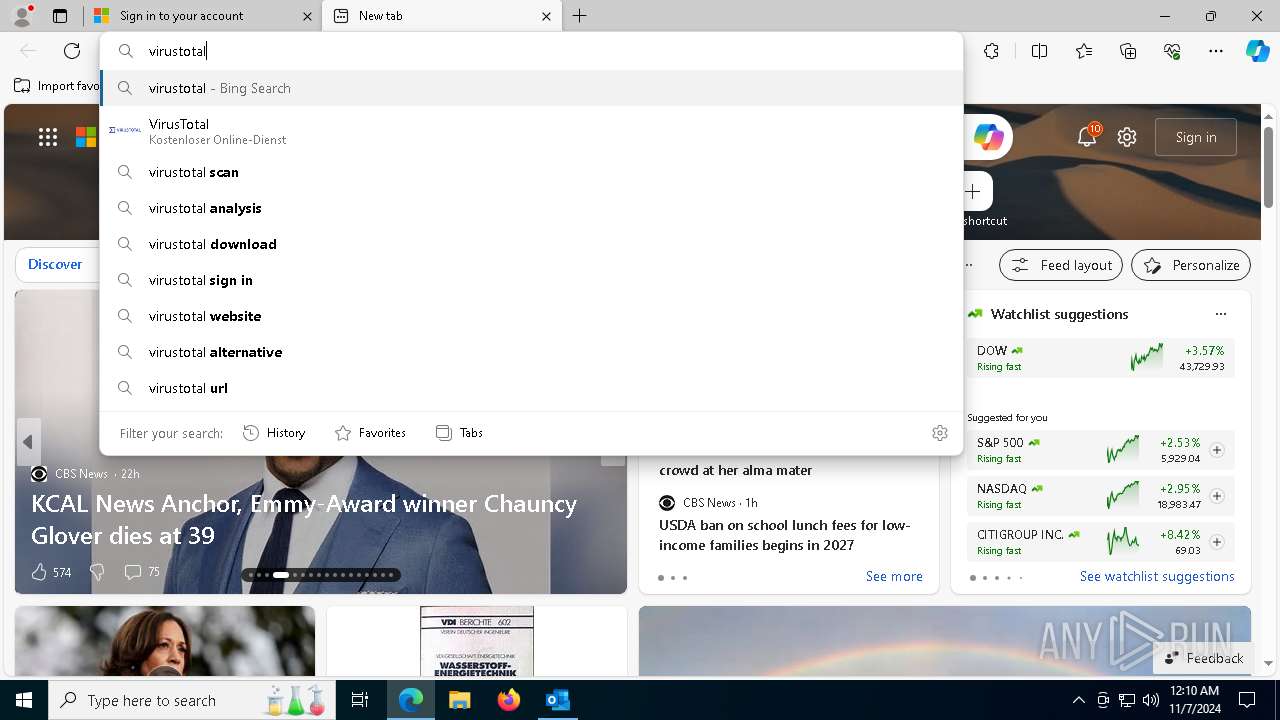Go to the previous story in the carousel
Screen dimensions: 1280x720
[x=28, y=442]
